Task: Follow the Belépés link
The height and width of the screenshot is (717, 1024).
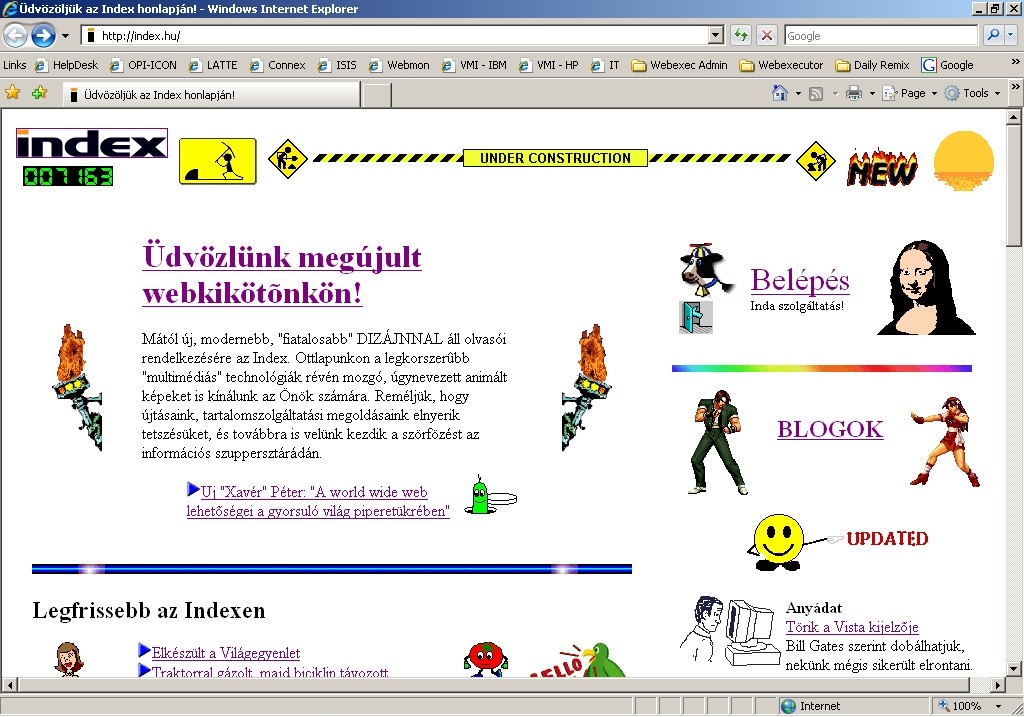Action: pos(800,280)
